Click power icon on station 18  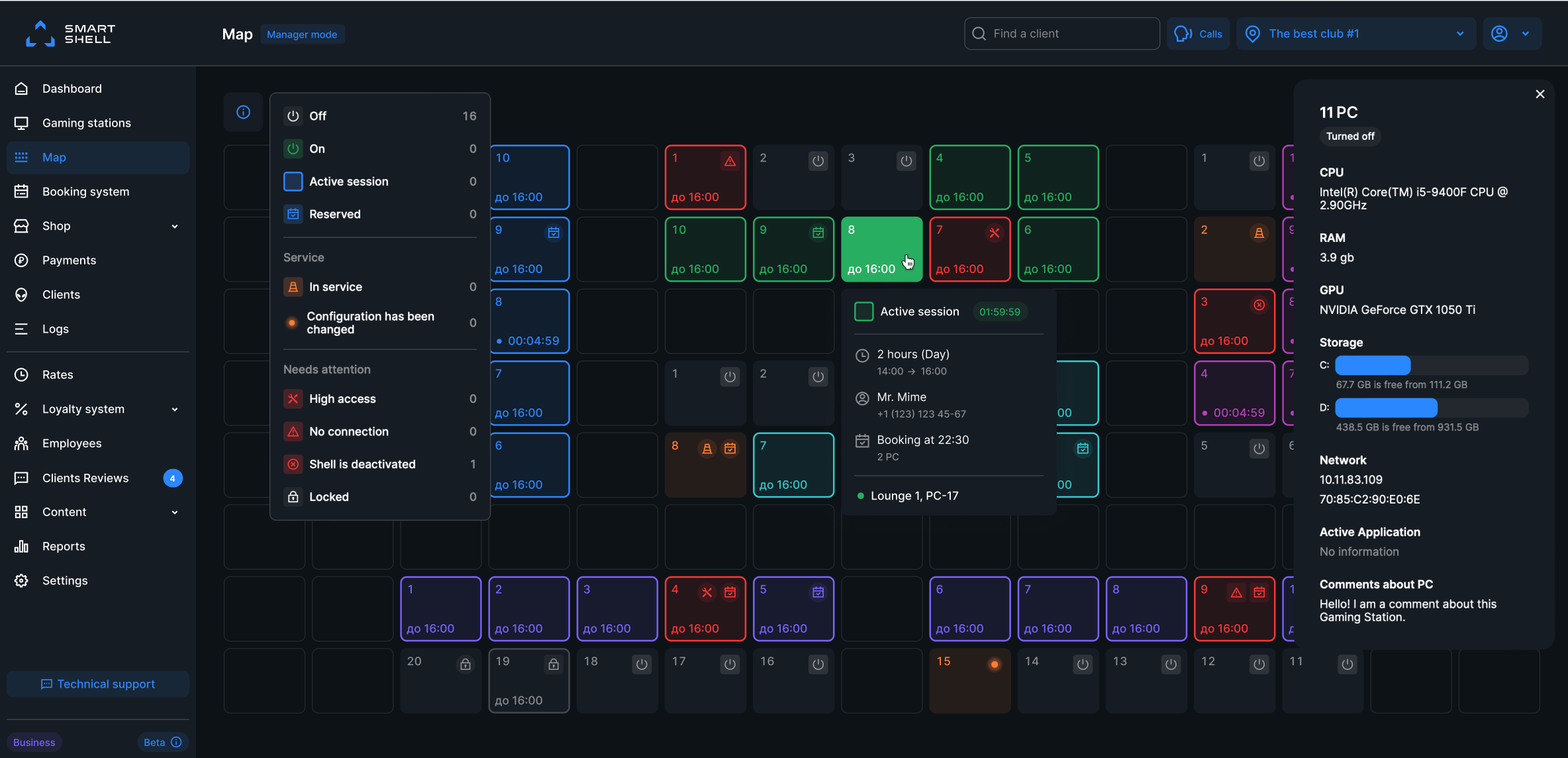point(642,664)
